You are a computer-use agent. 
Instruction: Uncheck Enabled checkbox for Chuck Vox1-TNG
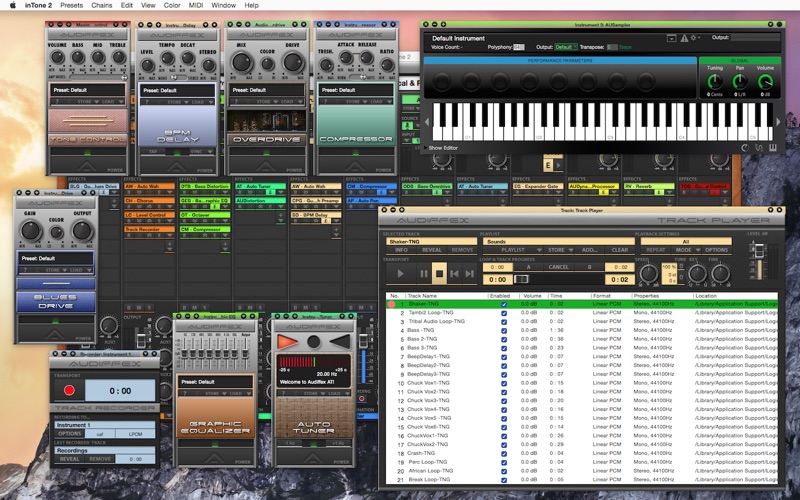pos(504,383)
